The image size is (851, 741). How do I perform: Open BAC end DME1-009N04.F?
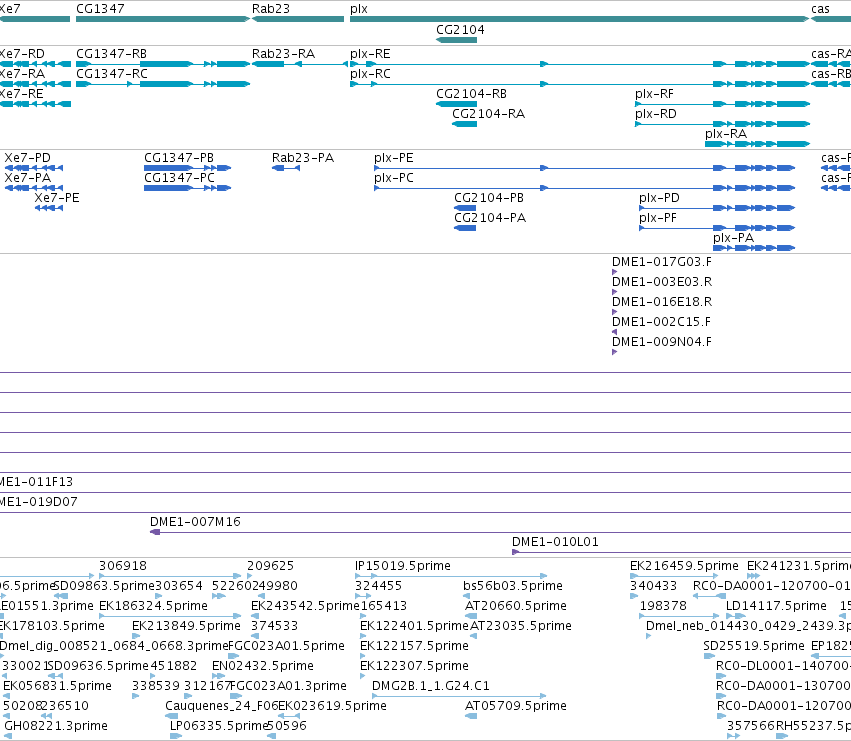tap(662, 342)
